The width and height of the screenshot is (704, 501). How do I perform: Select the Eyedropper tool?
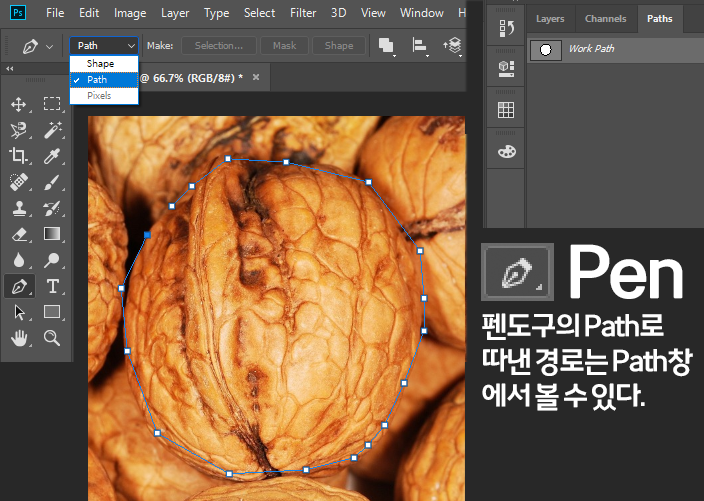[x=52, y=156]
